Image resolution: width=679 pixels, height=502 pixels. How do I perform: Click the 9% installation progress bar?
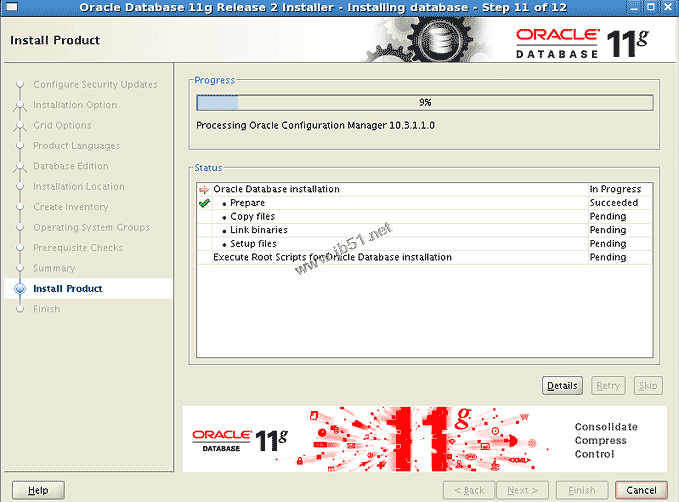pyautogui.click(x=425, y=103)
